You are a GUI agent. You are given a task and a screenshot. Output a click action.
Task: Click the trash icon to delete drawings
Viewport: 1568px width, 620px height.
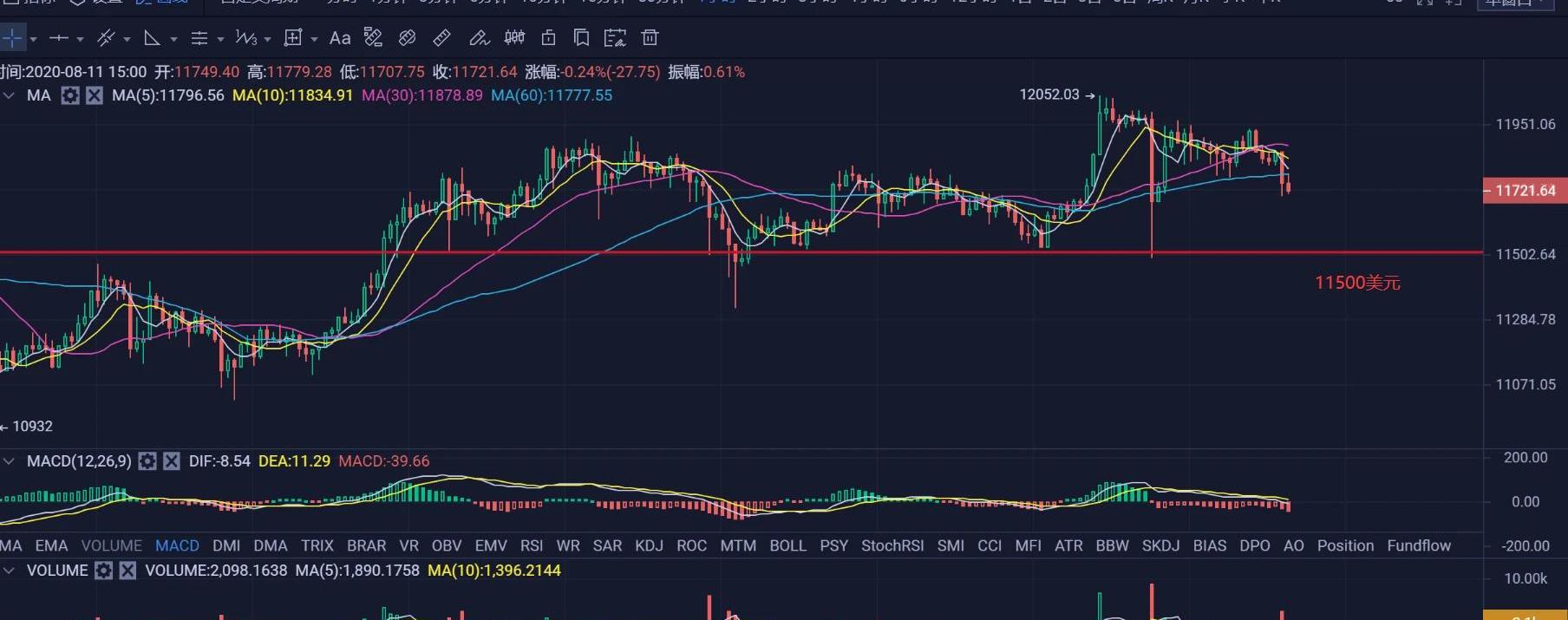coord(650,38)
